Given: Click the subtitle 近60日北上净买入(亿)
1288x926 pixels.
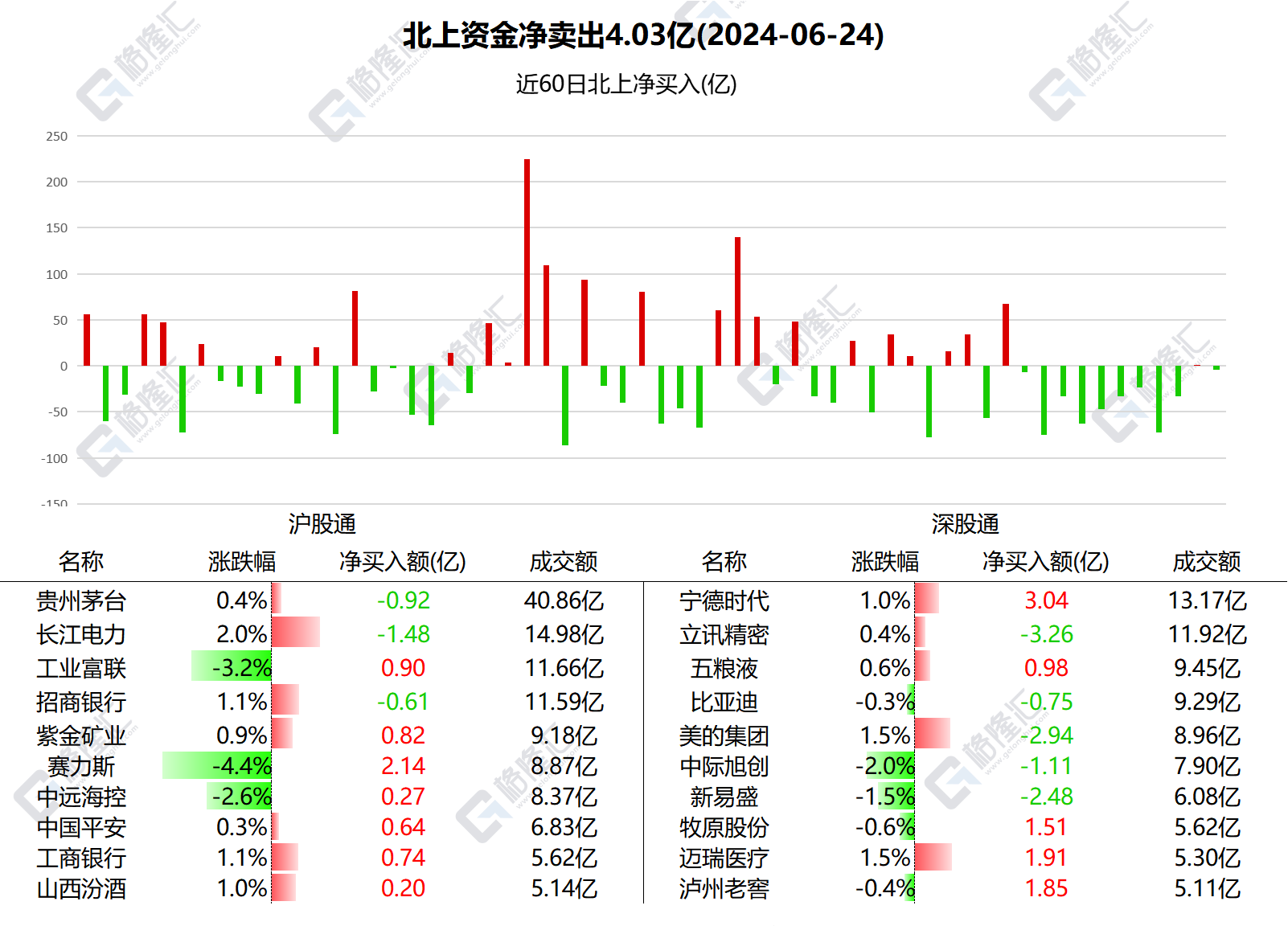Looking at the screenshot, I should [626, 84].
